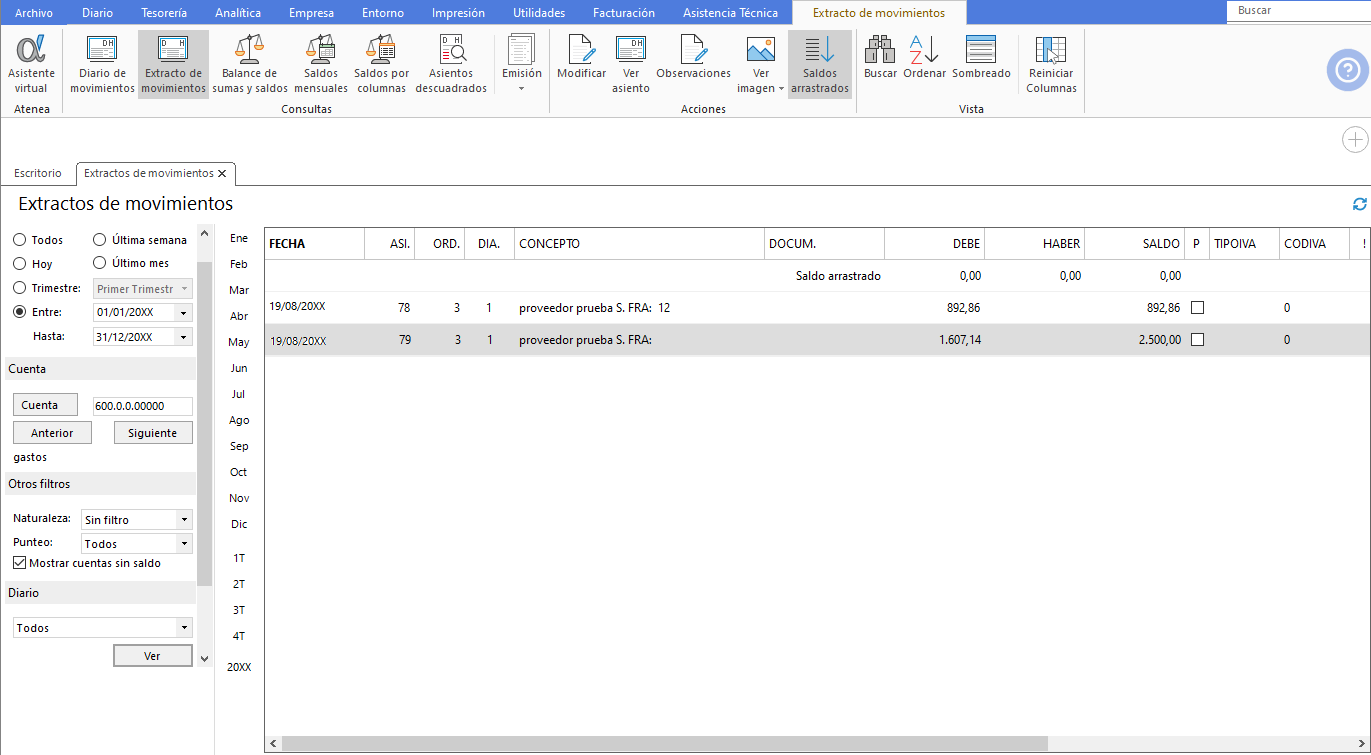
Task: Select the Entre radio button
Action: coord(19,312)
